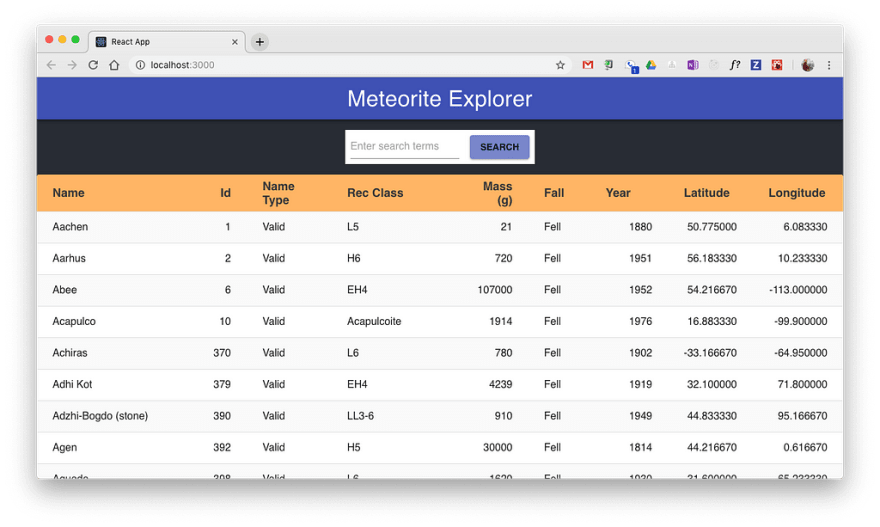Open the green download extension icon

[608, 65]
